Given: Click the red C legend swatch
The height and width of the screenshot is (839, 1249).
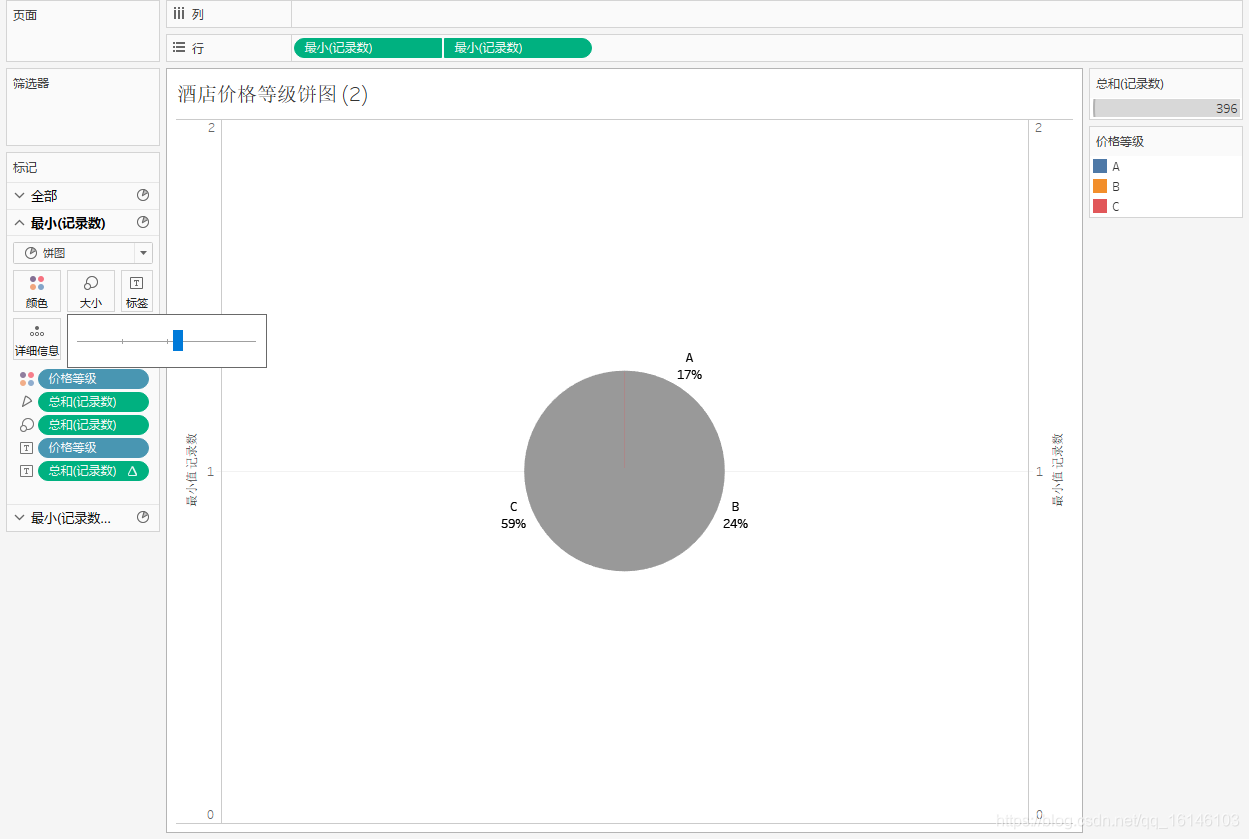Looking at the screenshot, I should point(1100,207).
